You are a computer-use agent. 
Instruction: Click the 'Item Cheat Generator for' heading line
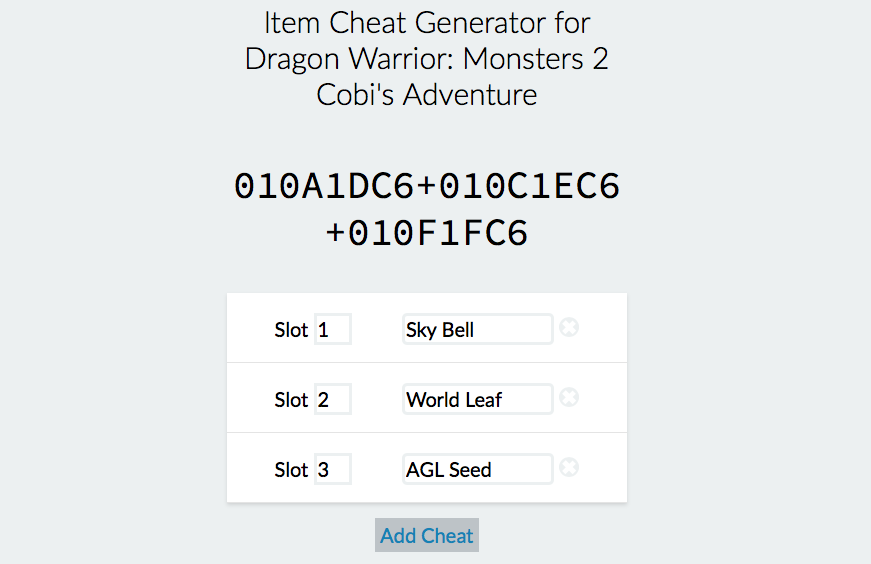(x=427, y=23)
